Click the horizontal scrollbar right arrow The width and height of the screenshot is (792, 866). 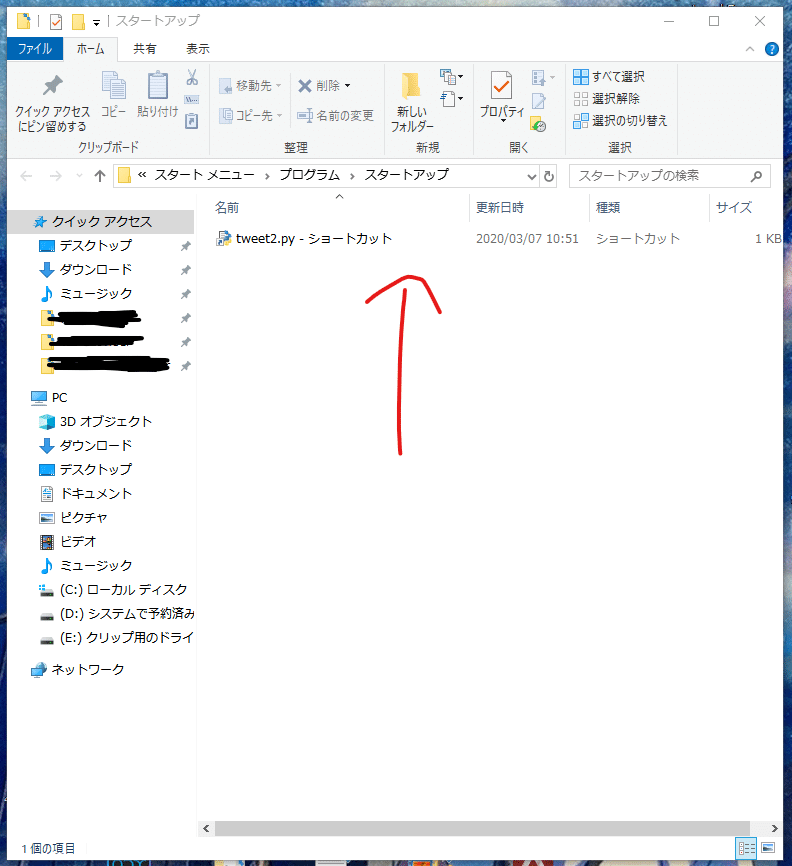tap(774, 828)
